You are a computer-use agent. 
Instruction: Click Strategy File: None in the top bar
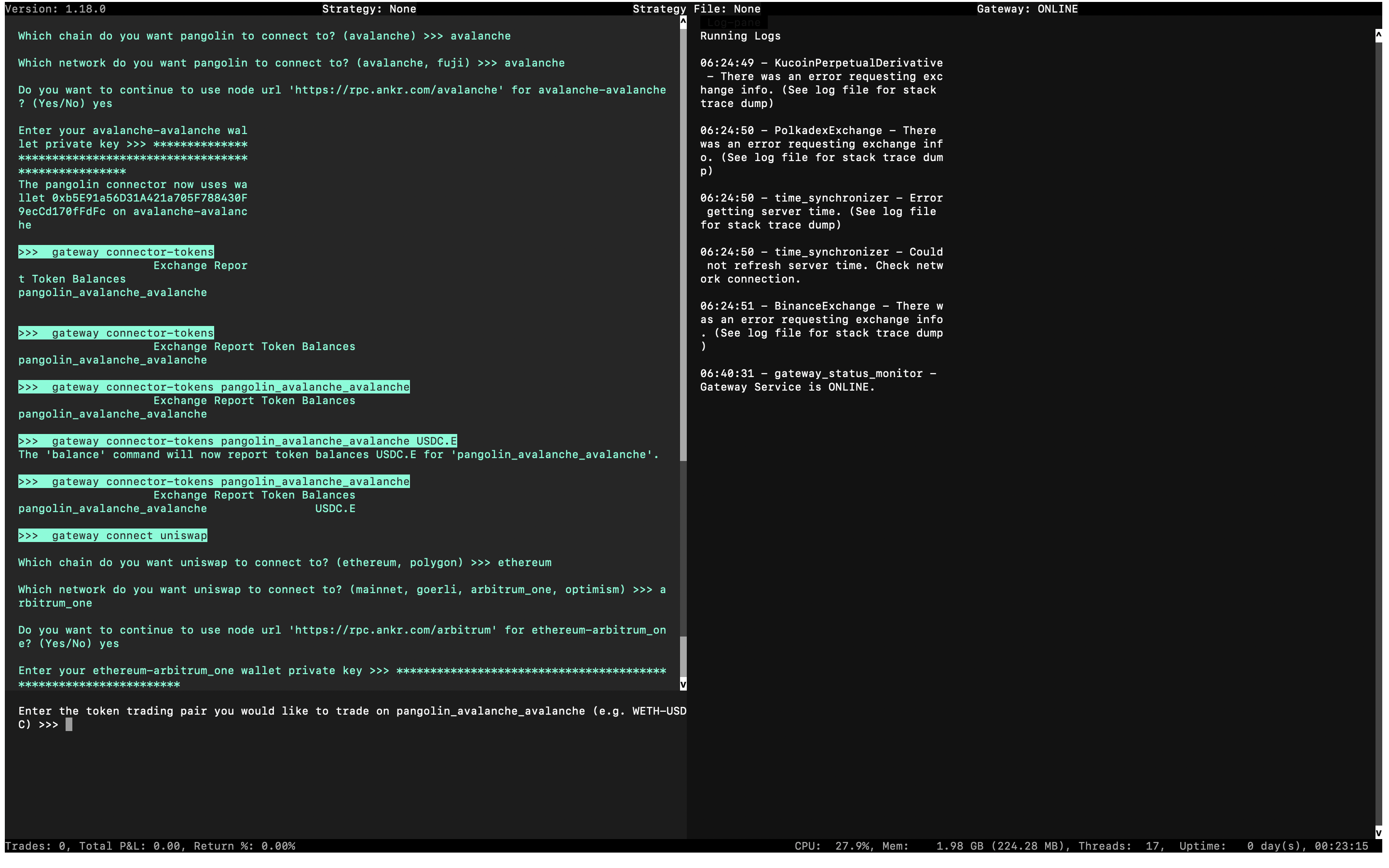pos(696,9)
